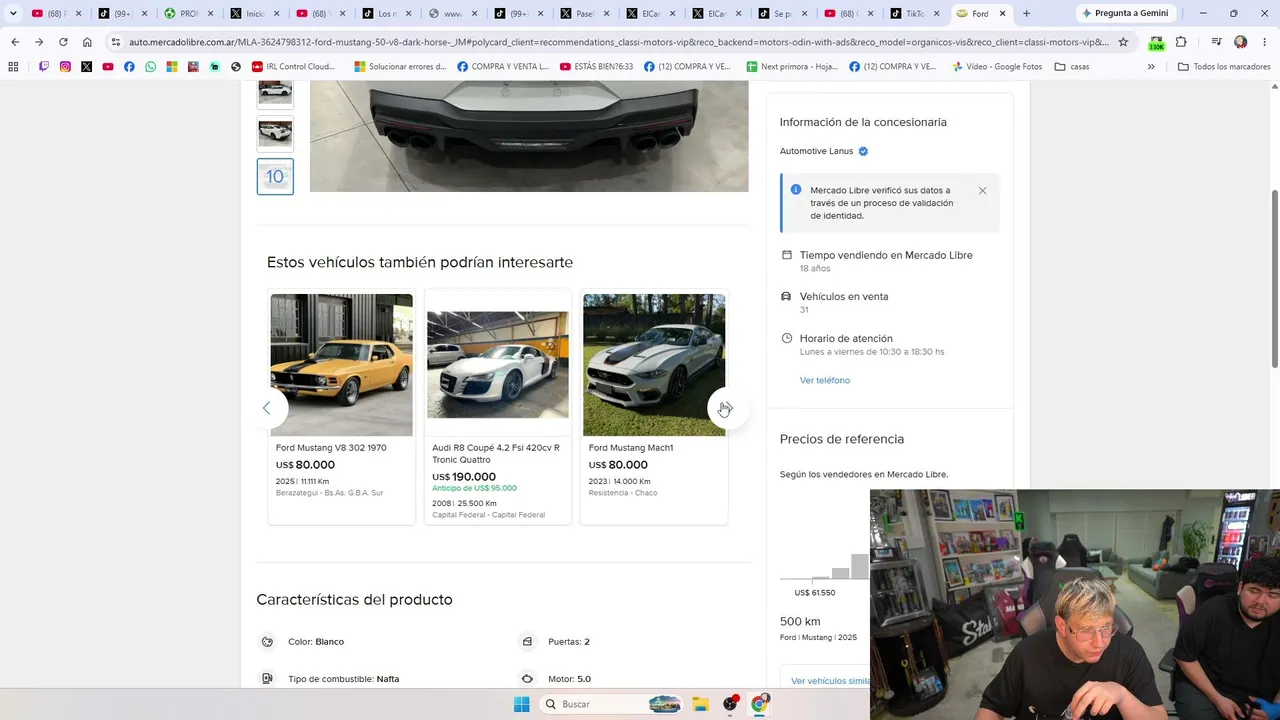This screenshot has height=720, width=1280.
Task: Click the white Audi R8 photo
Action: 498,365
